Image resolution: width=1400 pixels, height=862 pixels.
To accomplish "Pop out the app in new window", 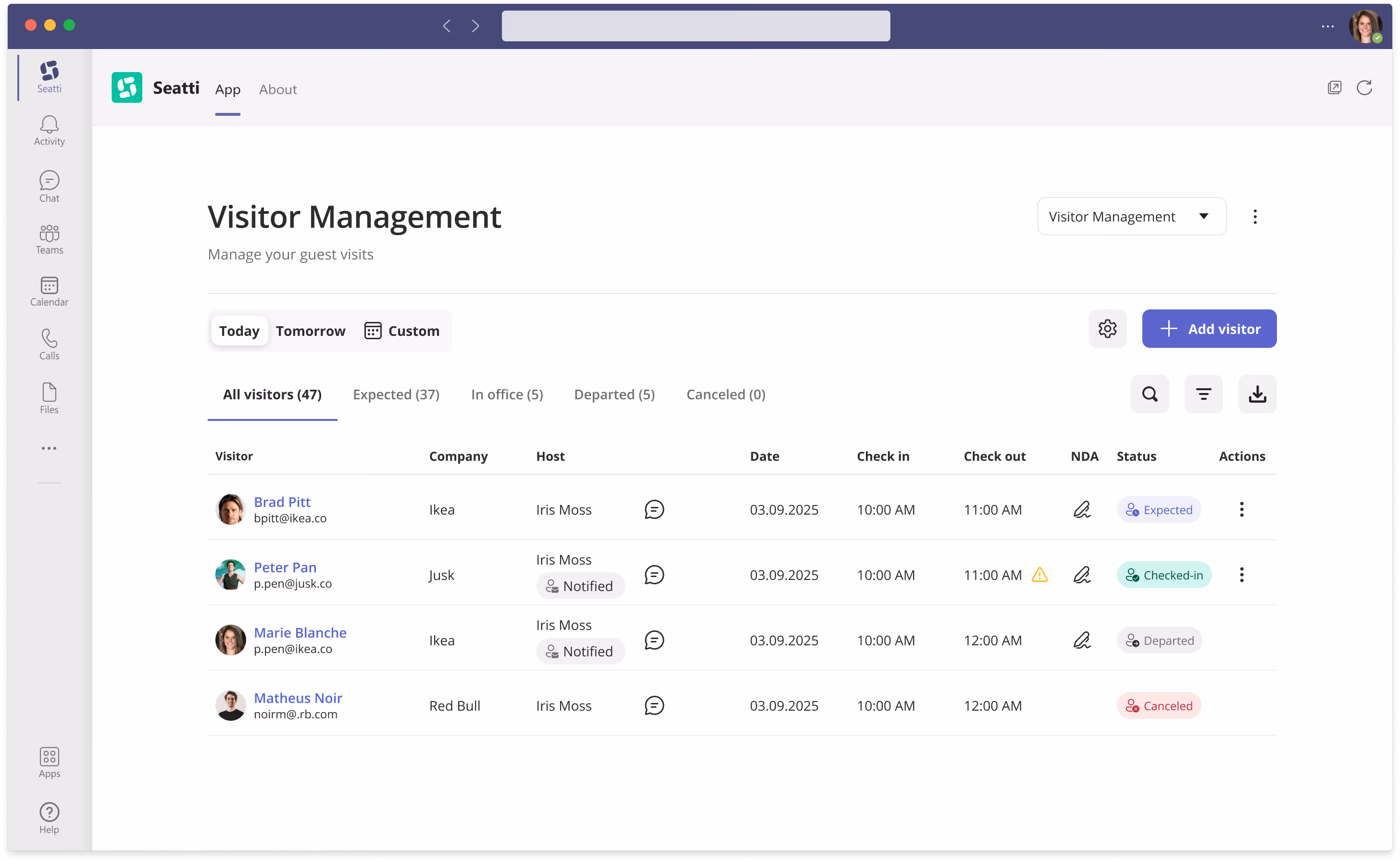I will [x=1335, y=88].
